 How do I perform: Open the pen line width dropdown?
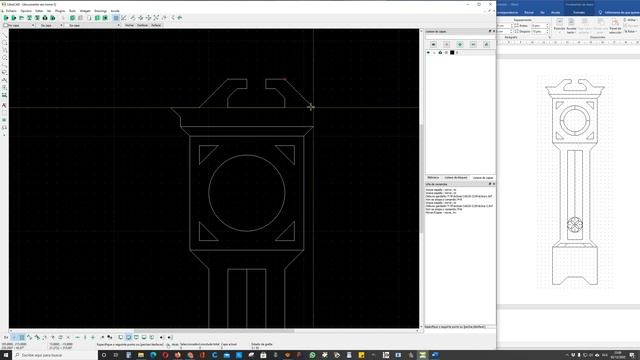pos(50,25)
